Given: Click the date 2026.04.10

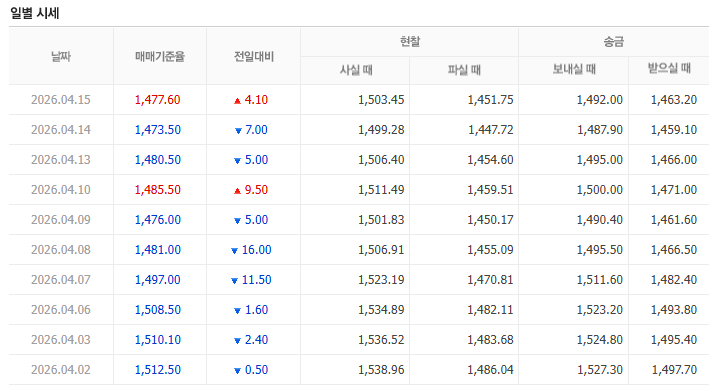Looking at the screenshot, I should click(x=61, y=189).
